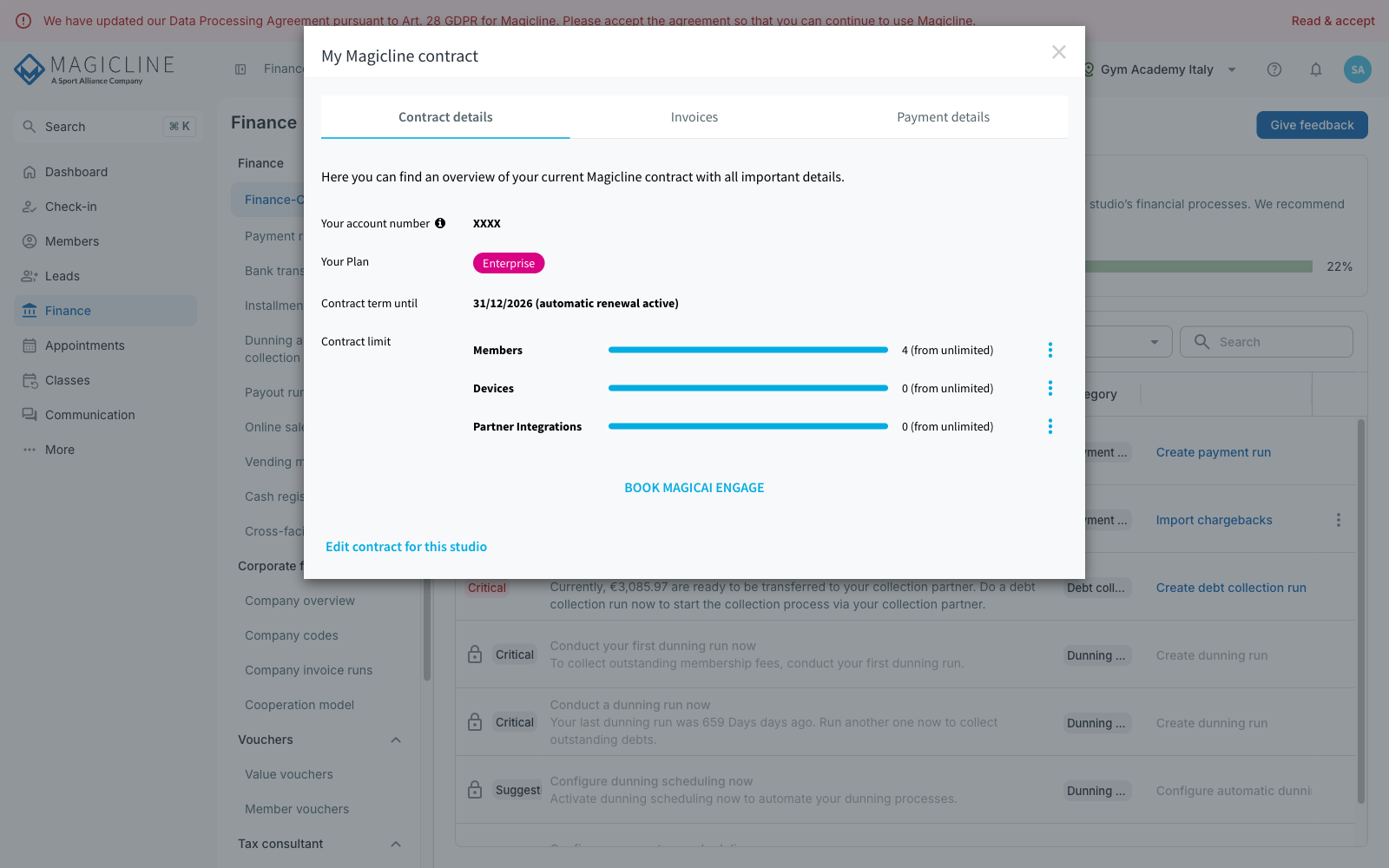Open the help question mark icon
Screen dimensions: 1389x868
tap(1274, 69)
